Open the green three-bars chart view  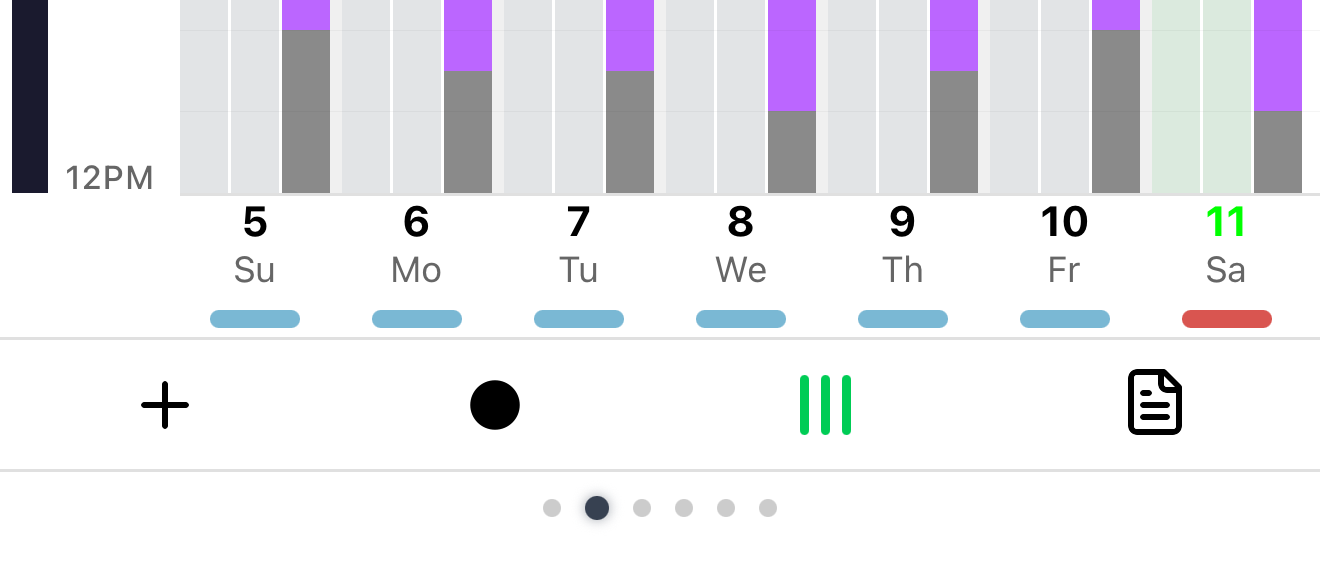[825, 405]
